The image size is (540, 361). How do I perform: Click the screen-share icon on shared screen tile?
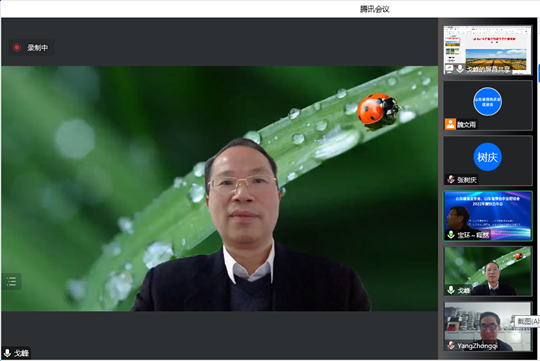tap(449, 69)
